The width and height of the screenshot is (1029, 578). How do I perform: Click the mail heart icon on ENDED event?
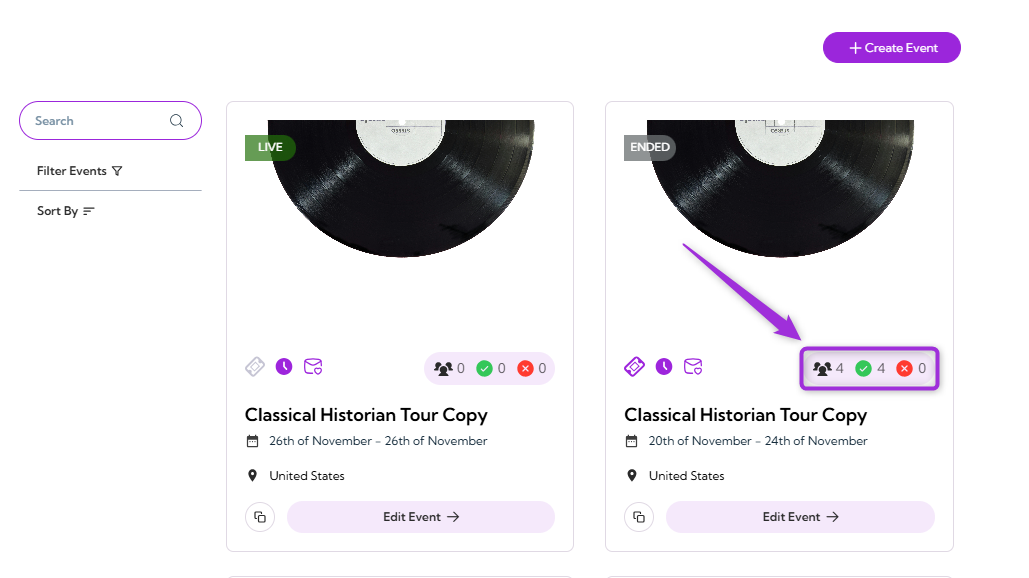(x=693, y=367)
